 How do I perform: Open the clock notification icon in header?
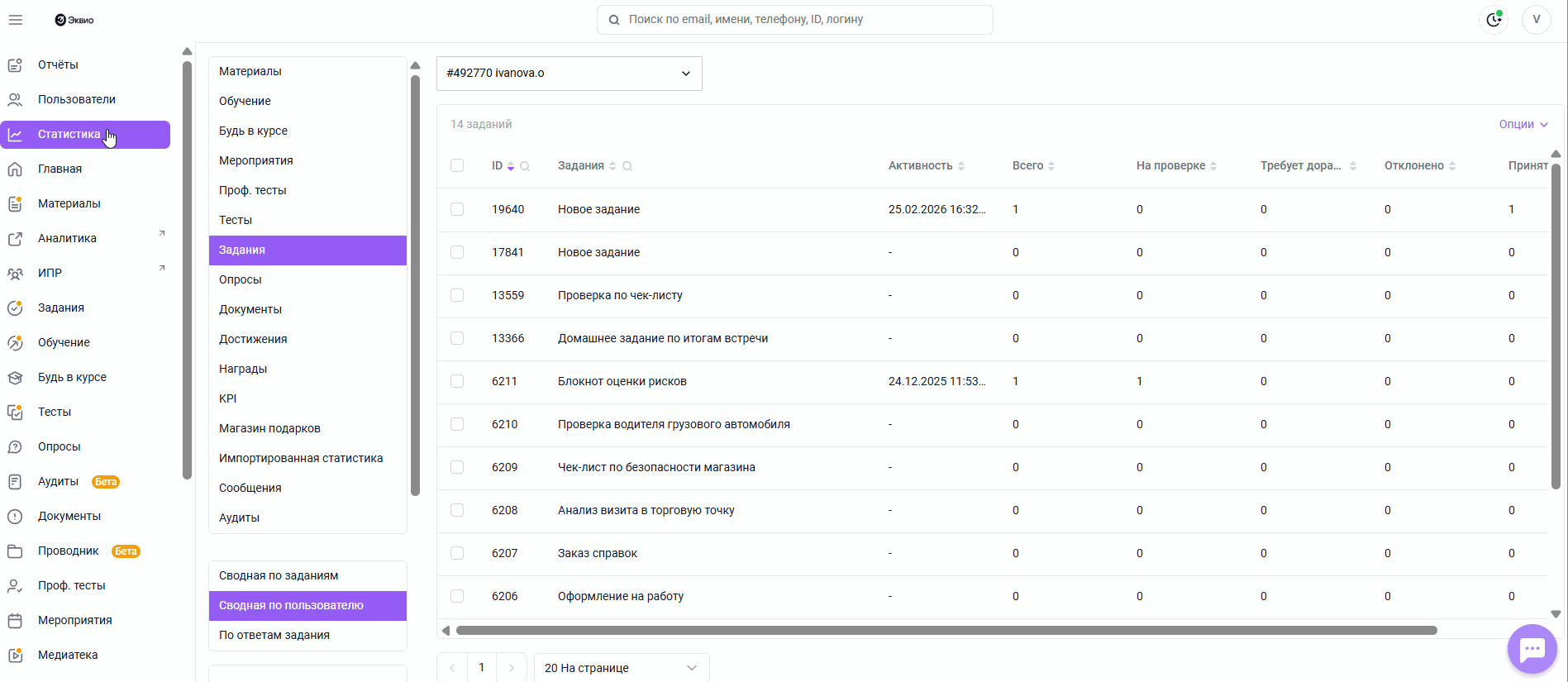click(x=1494, y=20)
